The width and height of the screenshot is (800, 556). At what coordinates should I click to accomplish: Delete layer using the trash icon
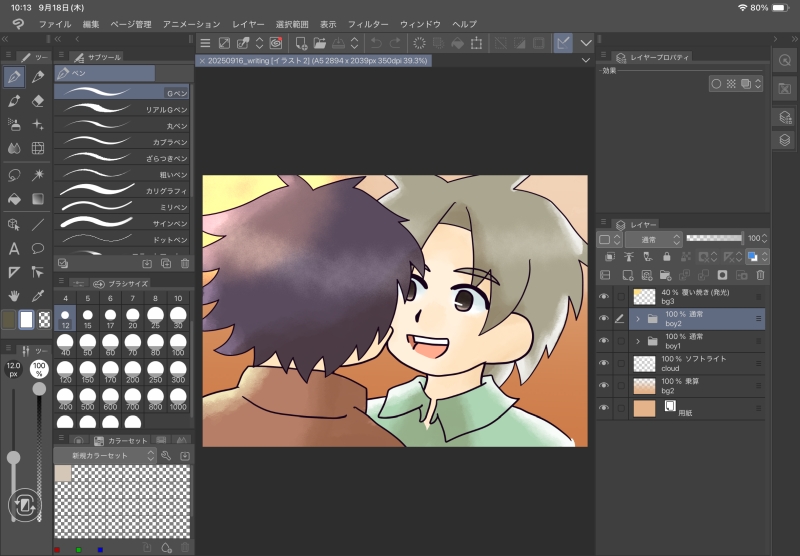[x=760, y=275]
